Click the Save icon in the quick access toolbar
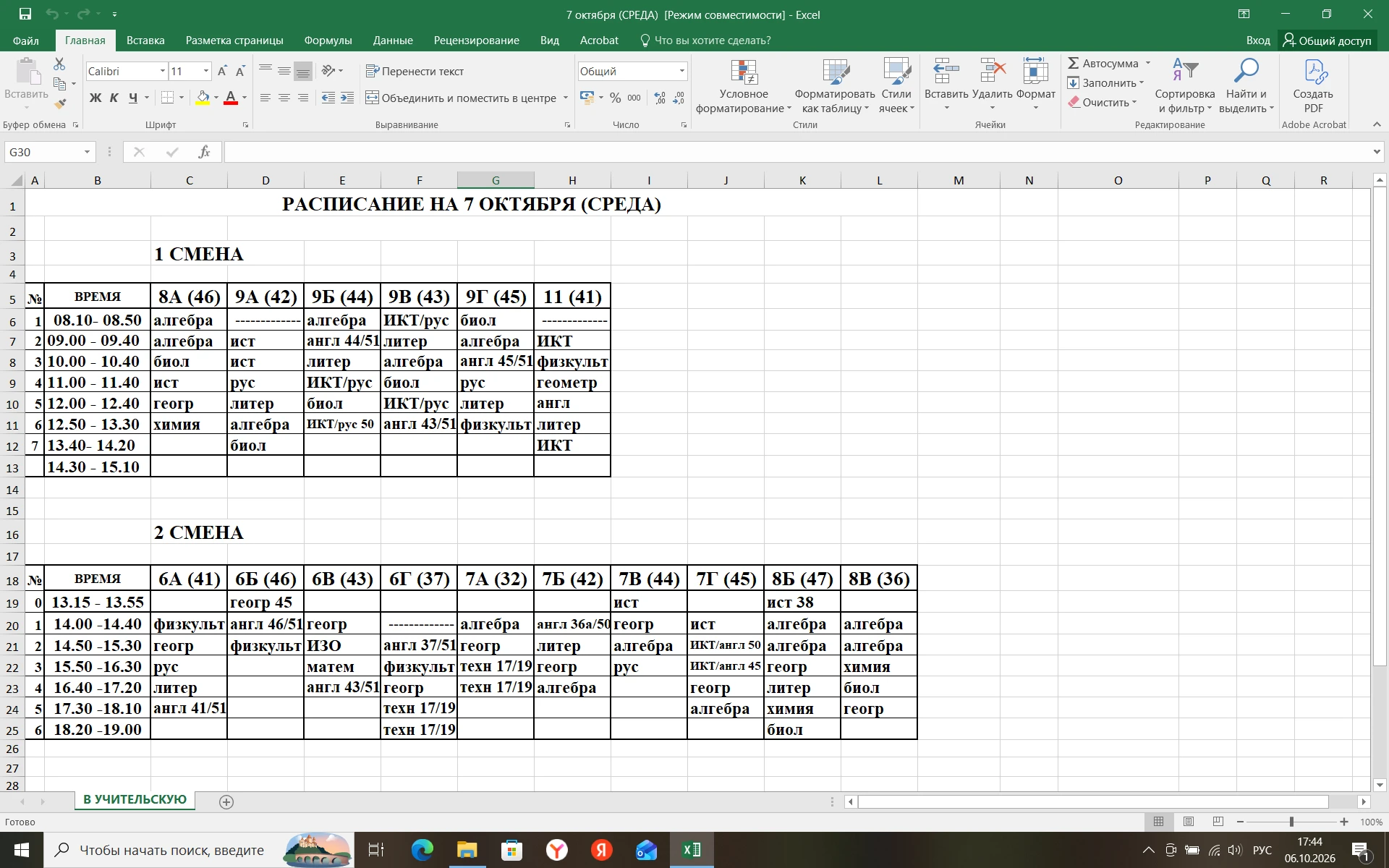Image resolution: width=1389 pixels, height=868 pixels. tap(25, 14)
